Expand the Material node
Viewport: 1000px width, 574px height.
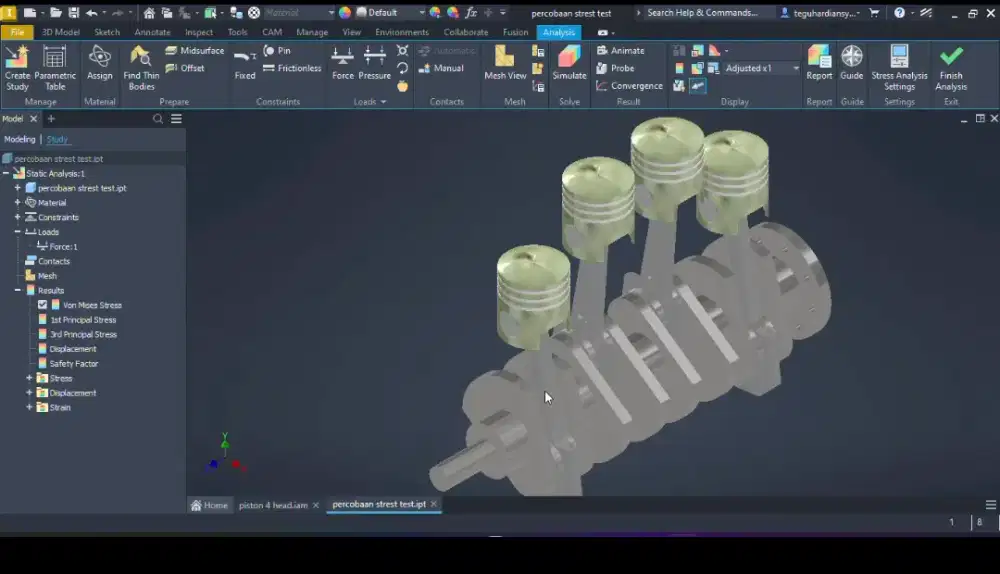[x=18, y=202]
